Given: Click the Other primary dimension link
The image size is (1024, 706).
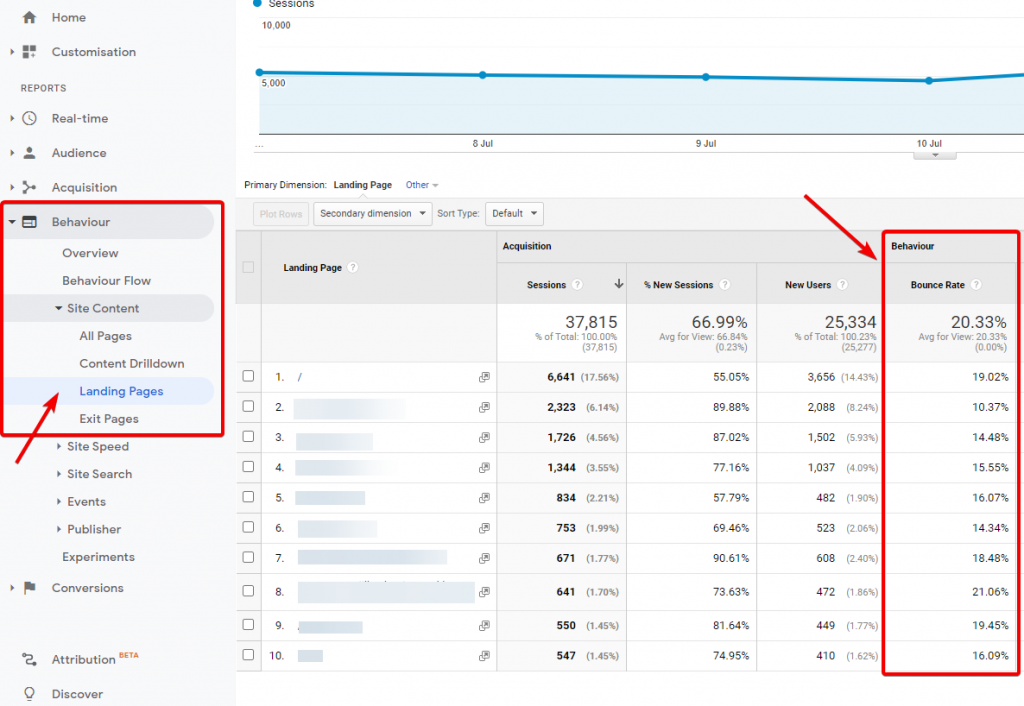Looking at the screenshot, I should [421, 185].
